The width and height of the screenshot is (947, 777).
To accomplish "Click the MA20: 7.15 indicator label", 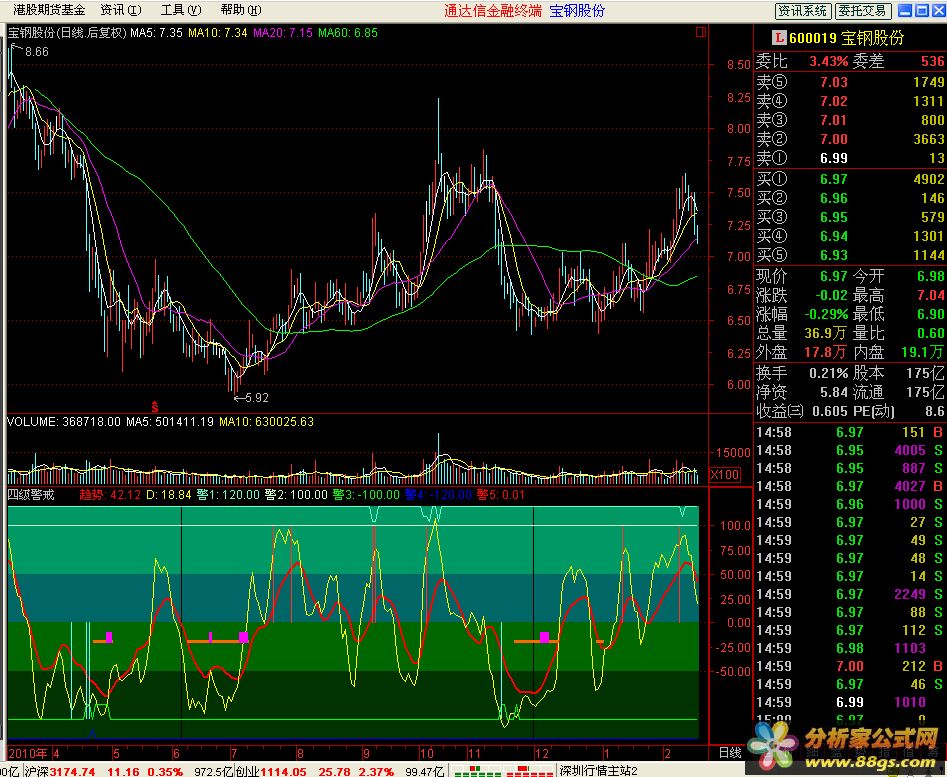I will click(x=283, y=33).
